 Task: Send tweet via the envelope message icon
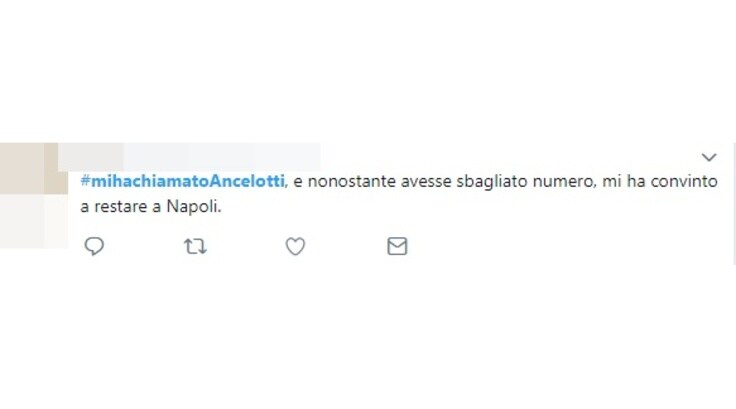[x=397, y=246]
